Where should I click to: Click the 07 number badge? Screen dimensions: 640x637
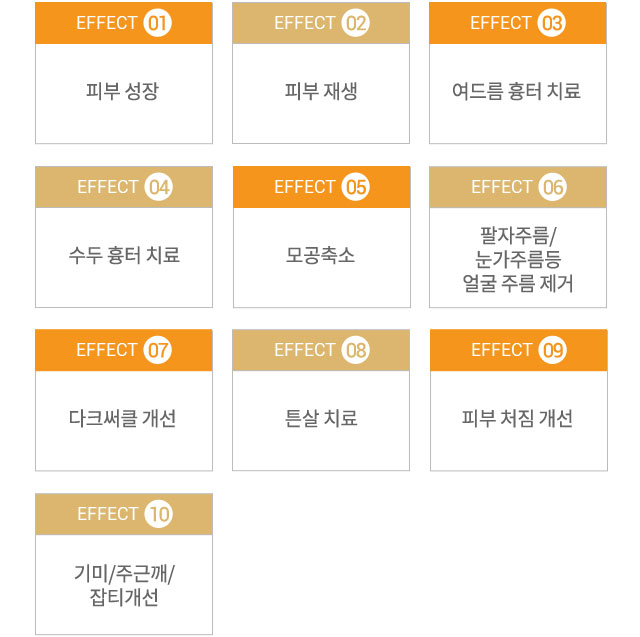(x=157, y=350)
